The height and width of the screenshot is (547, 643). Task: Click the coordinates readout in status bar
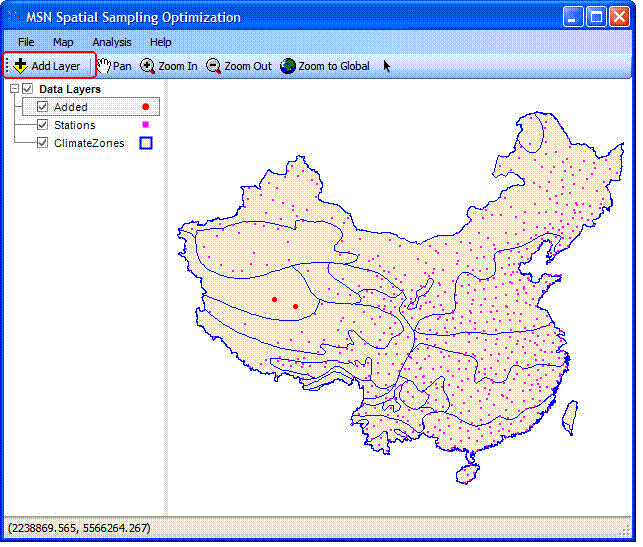click(x=79, y=528)
